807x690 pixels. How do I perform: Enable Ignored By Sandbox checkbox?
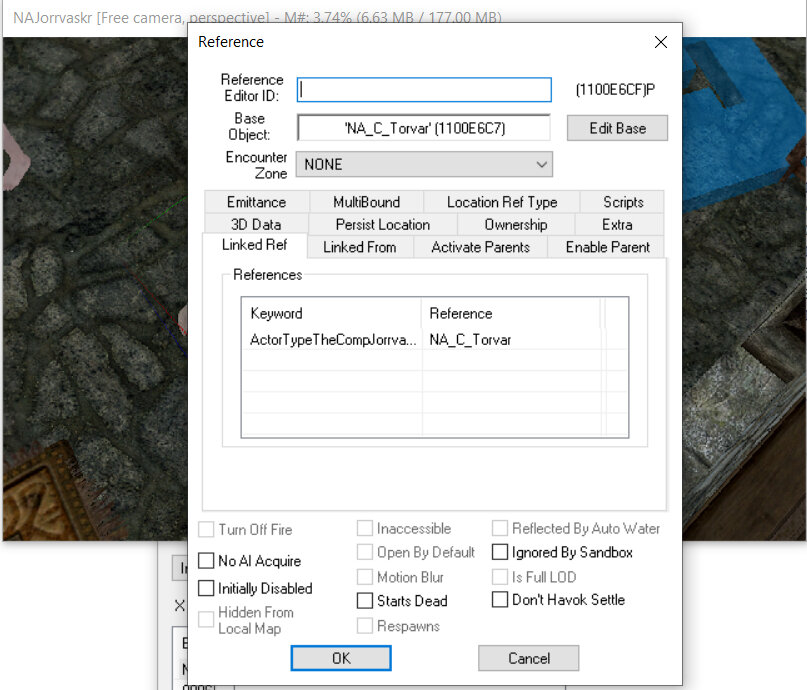[x=500, y=552]
